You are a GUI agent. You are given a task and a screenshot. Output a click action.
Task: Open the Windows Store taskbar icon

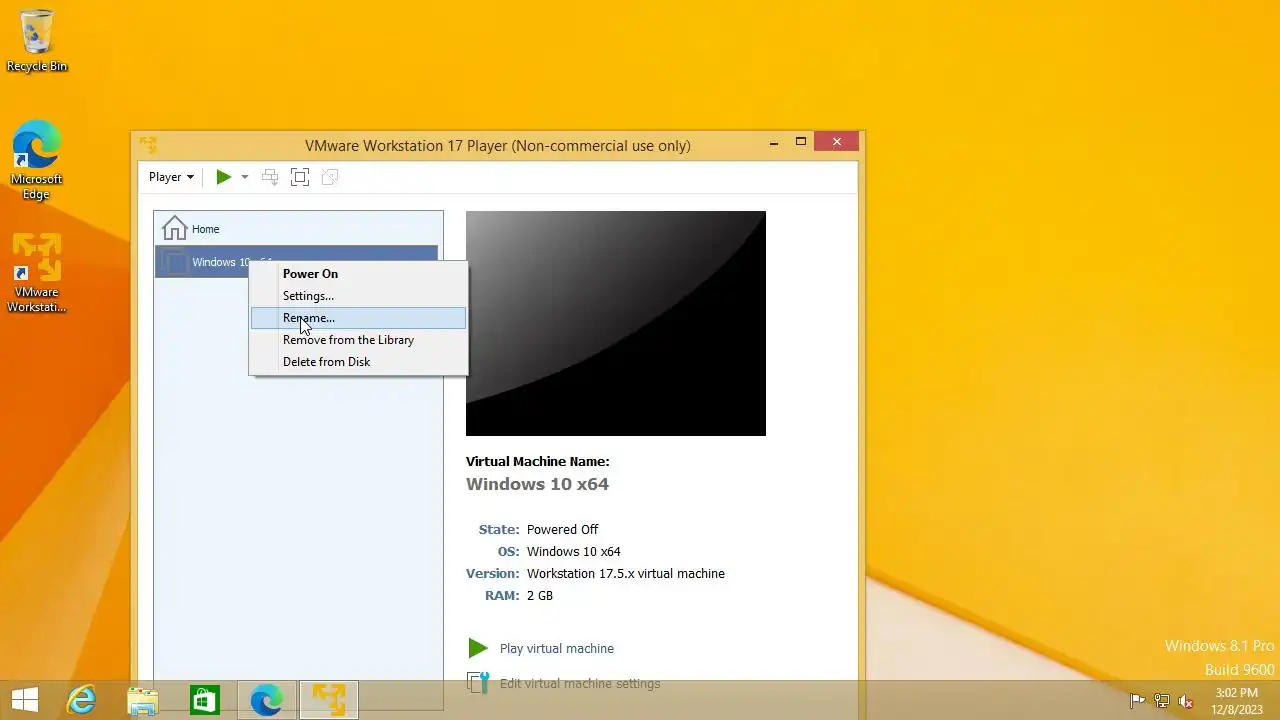coord(205,700)
